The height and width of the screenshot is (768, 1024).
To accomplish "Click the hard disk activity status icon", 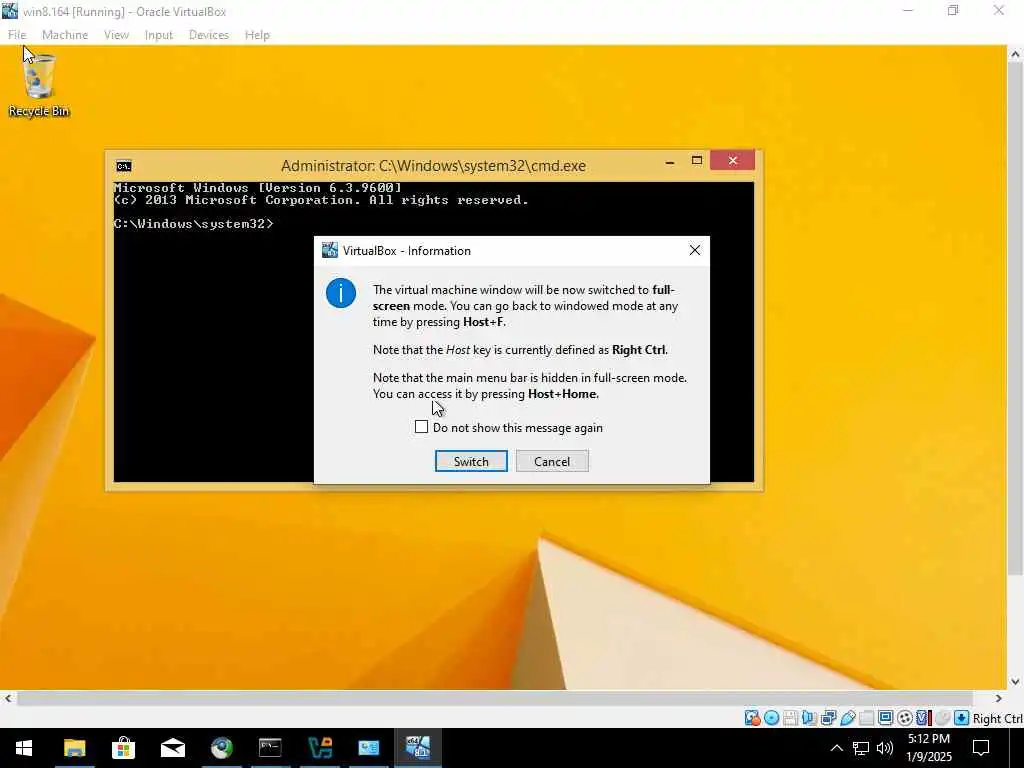I will [752, 718].
